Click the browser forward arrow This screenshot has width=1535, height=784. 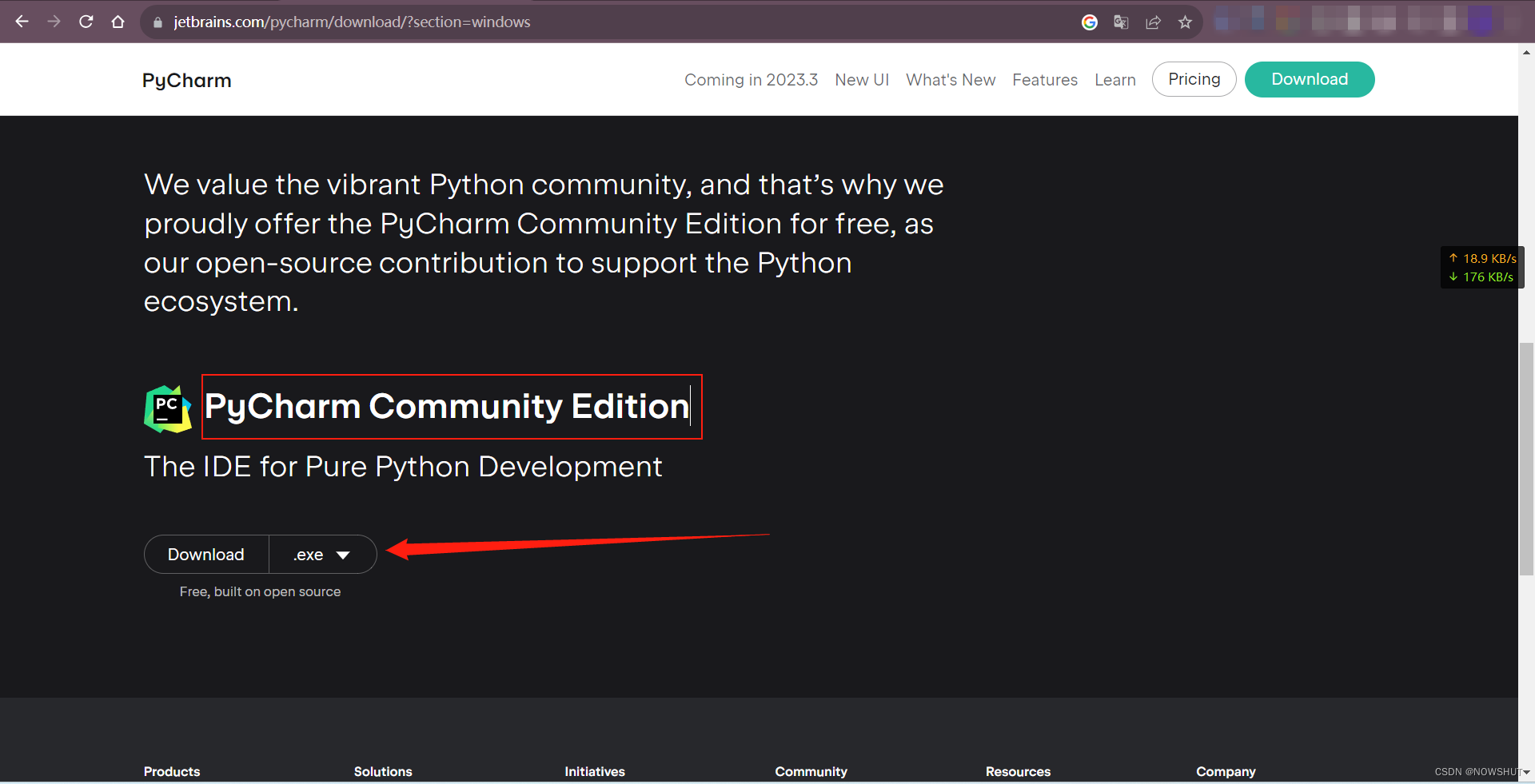click(54, 22)
